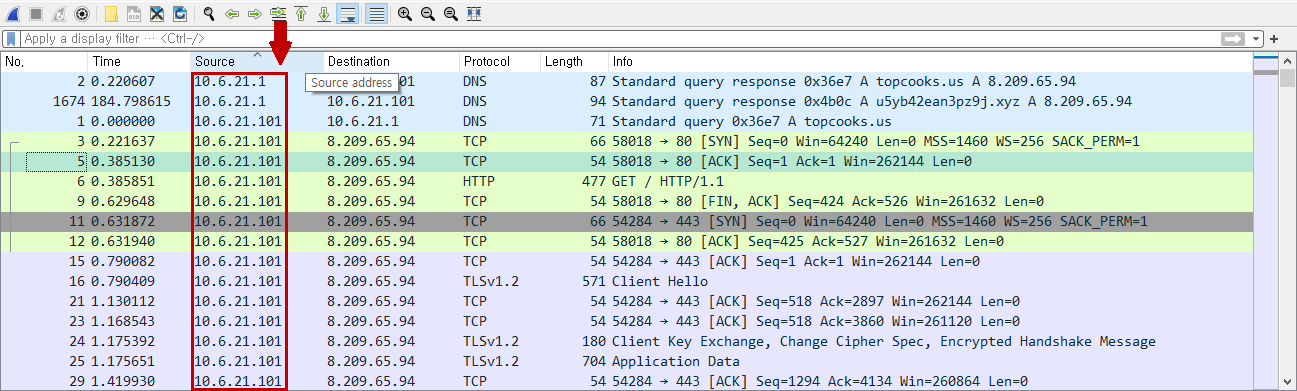Select packet 21 at time 1.130112
Image resolution: width=1297 pixels, height=391 pixels.
(x=626, y=301)
